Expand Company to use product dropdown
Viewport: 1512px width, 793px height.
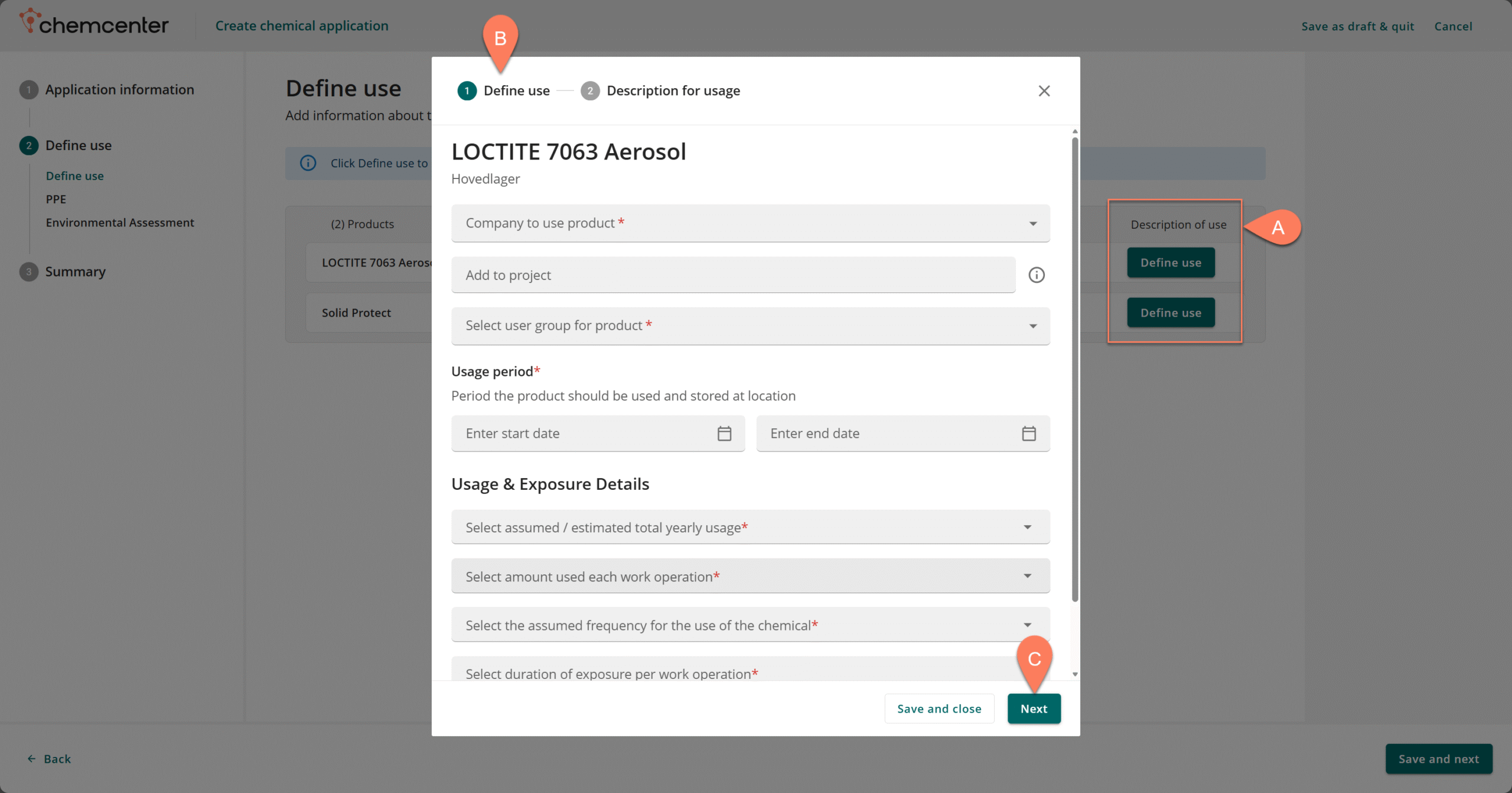click(x=750, y=223)
